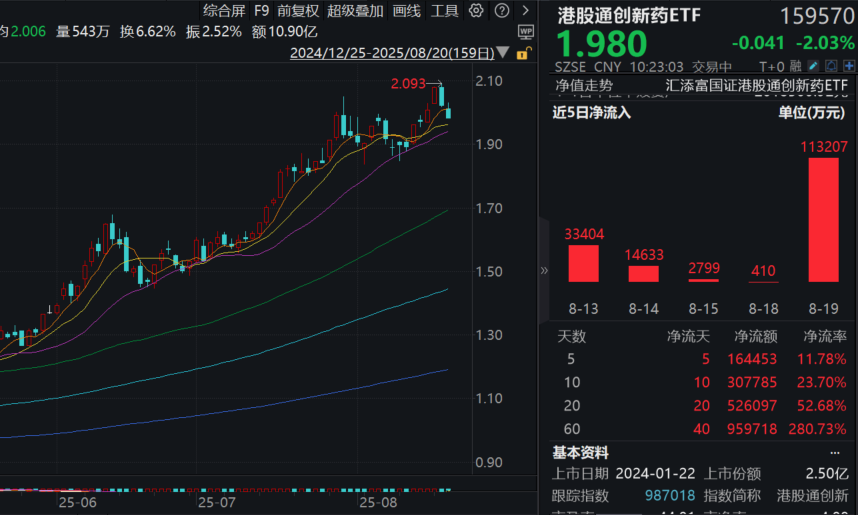Collapse side panel with double-chevron handle

(x=545, y=270)
